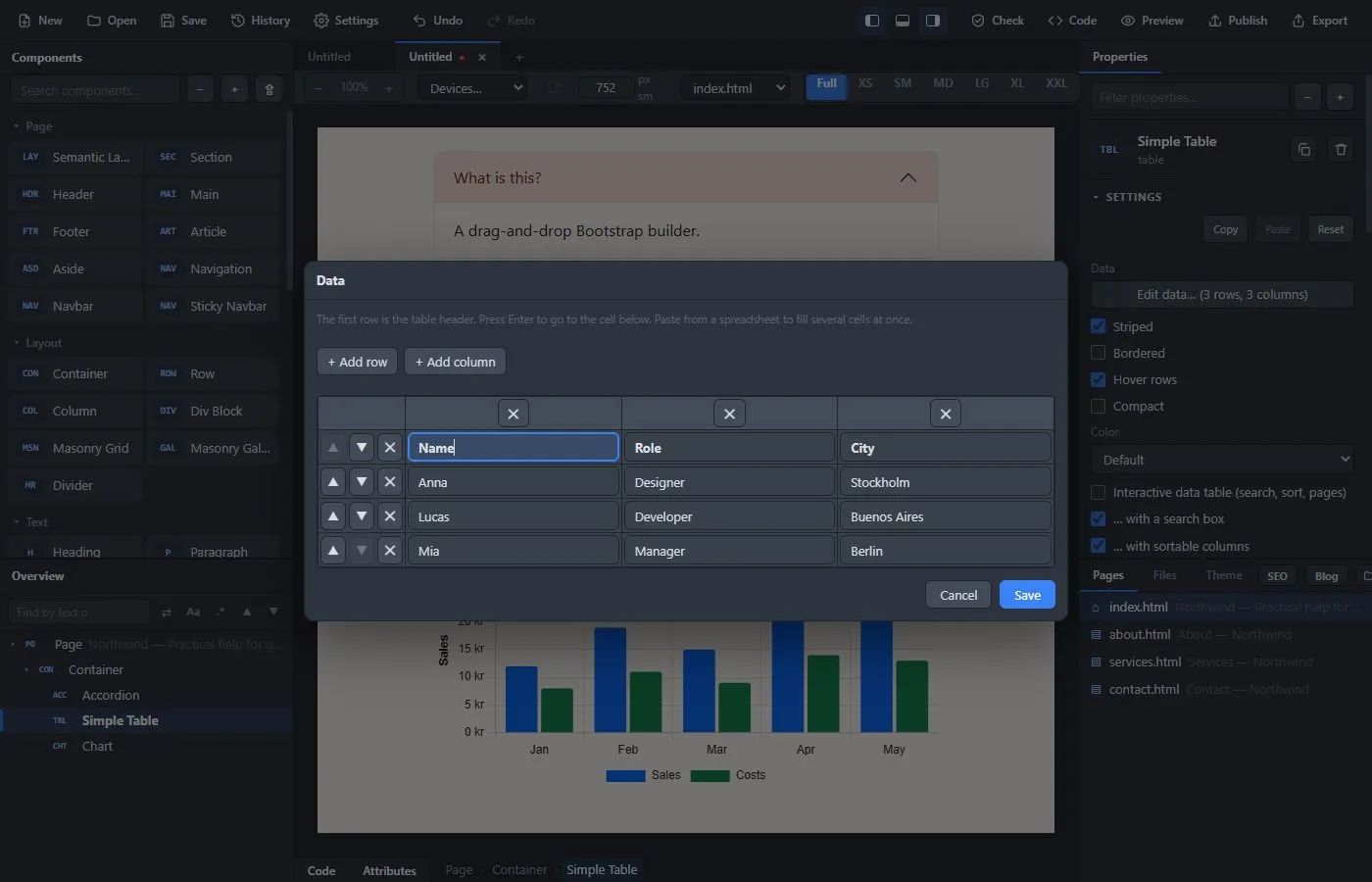Enable the Compact checkbox
This screenshot has width=1372, height=882.
coord(1099,406)
